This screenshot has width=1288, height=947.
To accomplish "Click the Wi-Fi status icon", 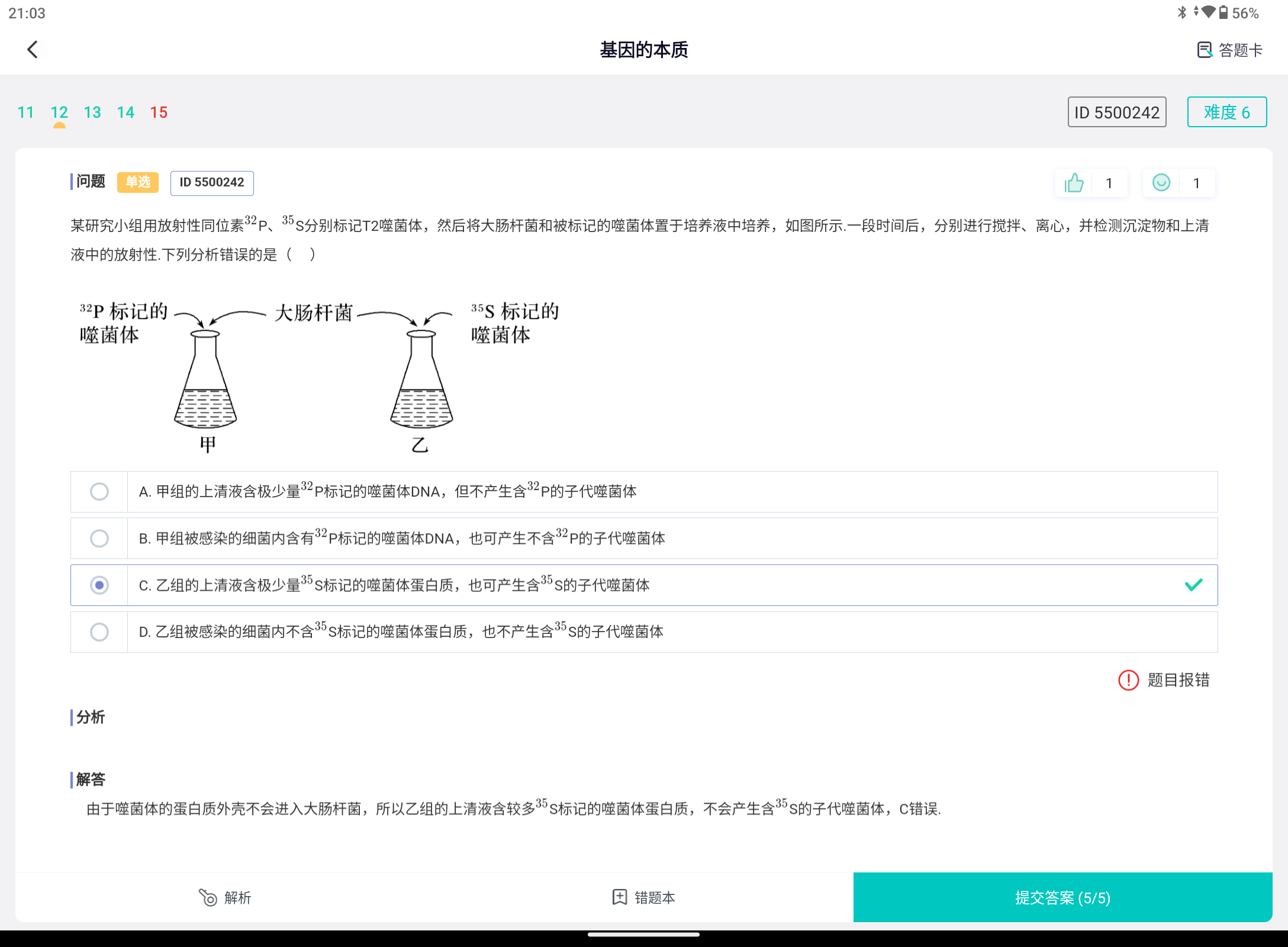I will 1208,12.
